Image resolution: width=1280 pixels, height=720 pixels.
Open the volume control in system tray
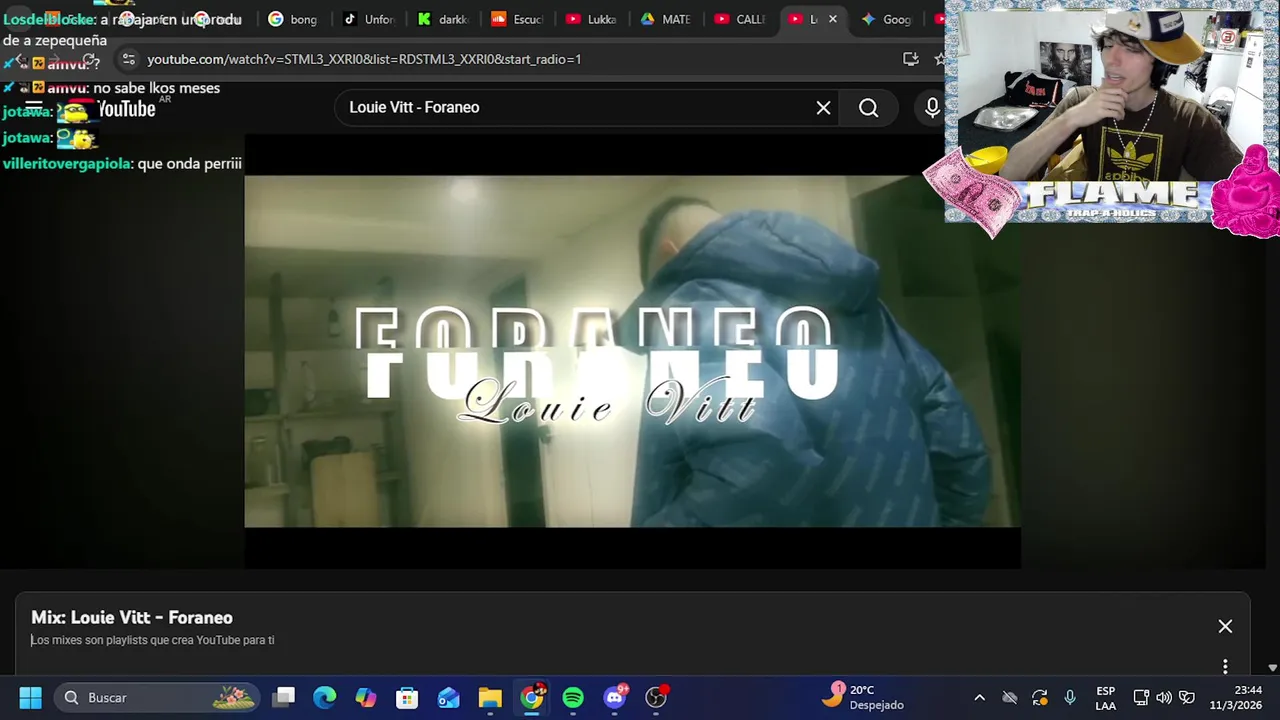(1164, 697)
